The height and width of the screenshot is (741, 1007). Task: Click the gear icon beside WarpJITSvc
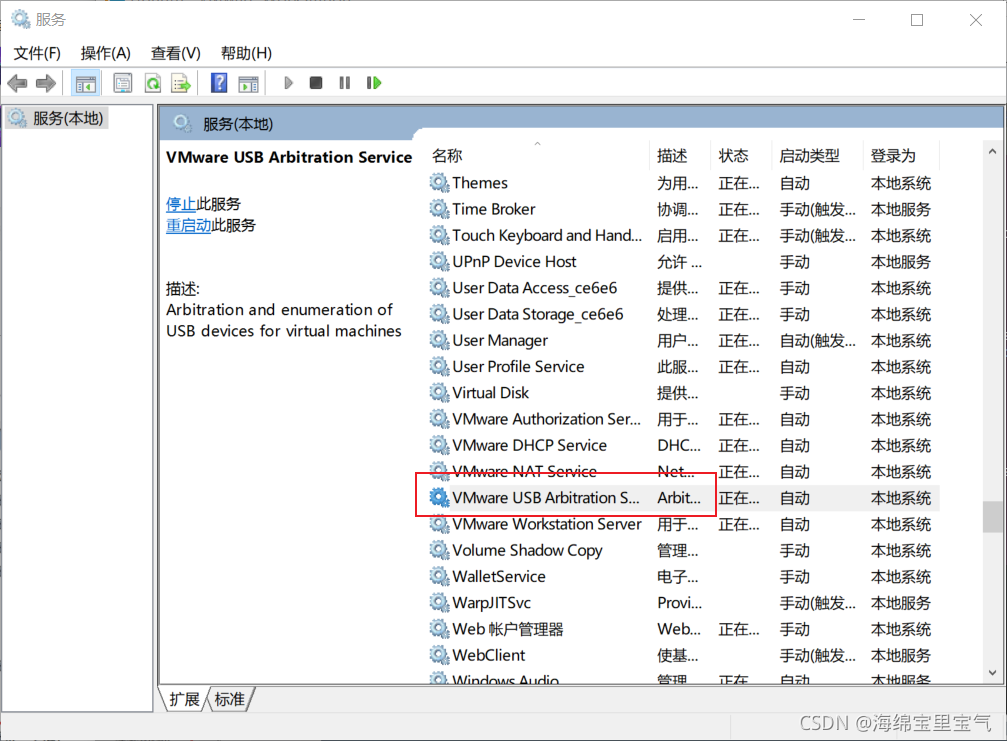click(x=439, y=603)
